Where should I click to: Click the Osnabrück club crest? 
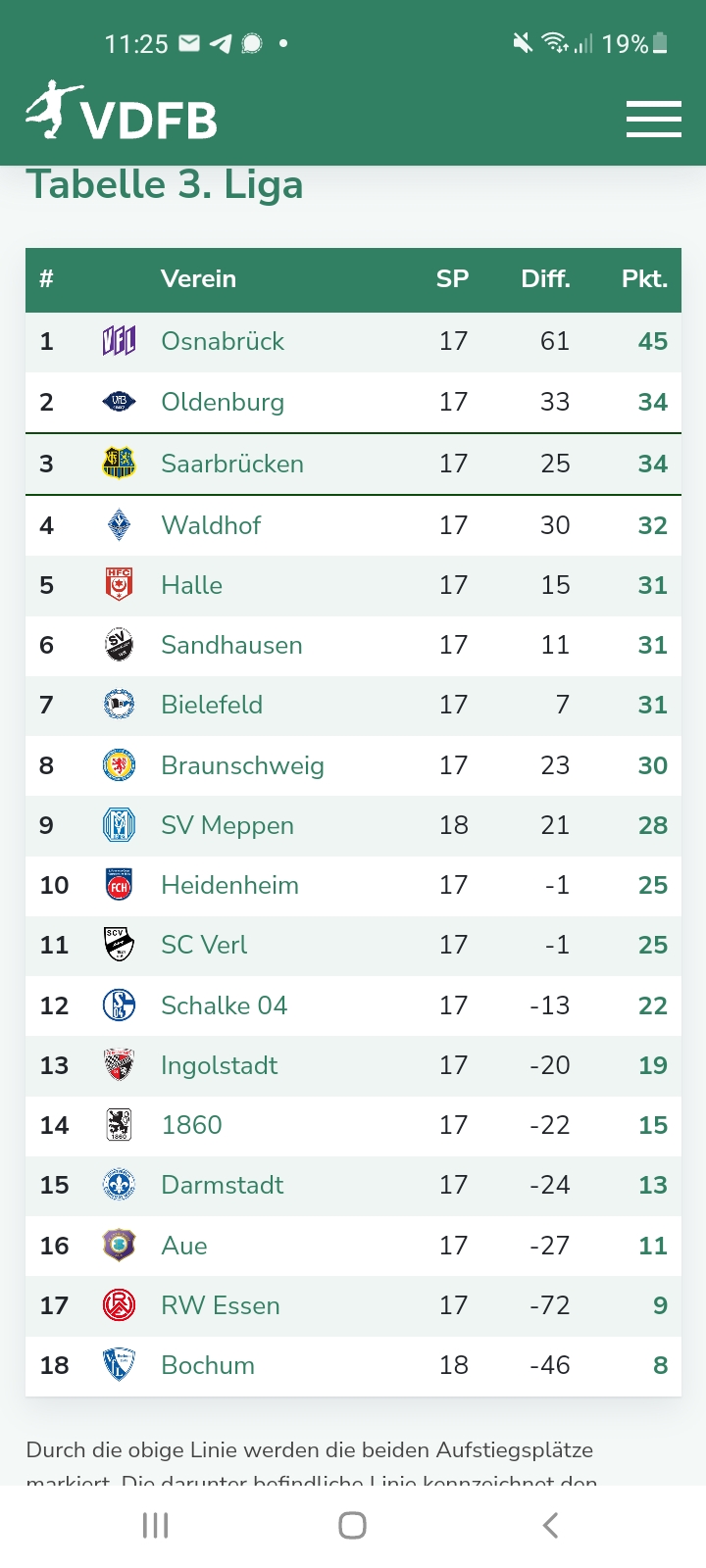pos(119,341)
